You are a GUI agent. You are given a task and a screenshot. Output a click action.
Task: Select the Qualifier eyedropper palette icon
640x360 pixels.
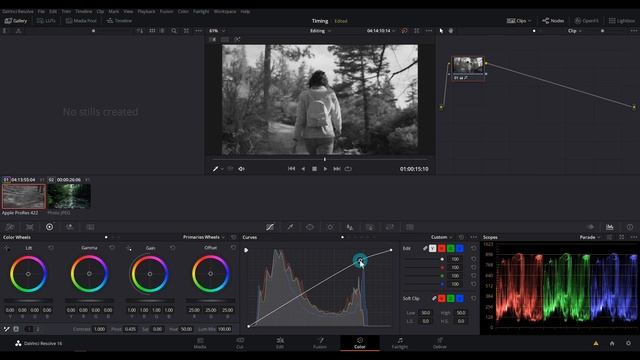click(290, 227)
